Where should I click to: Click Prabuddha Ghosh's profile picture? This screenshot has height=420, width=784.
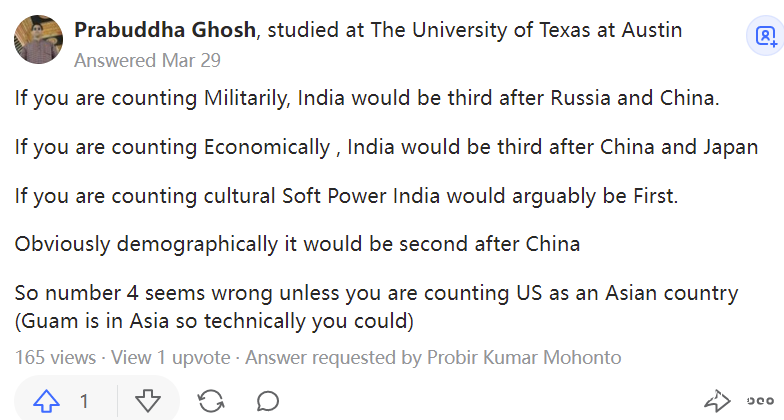pyautogui.click(x=38, y=39)
